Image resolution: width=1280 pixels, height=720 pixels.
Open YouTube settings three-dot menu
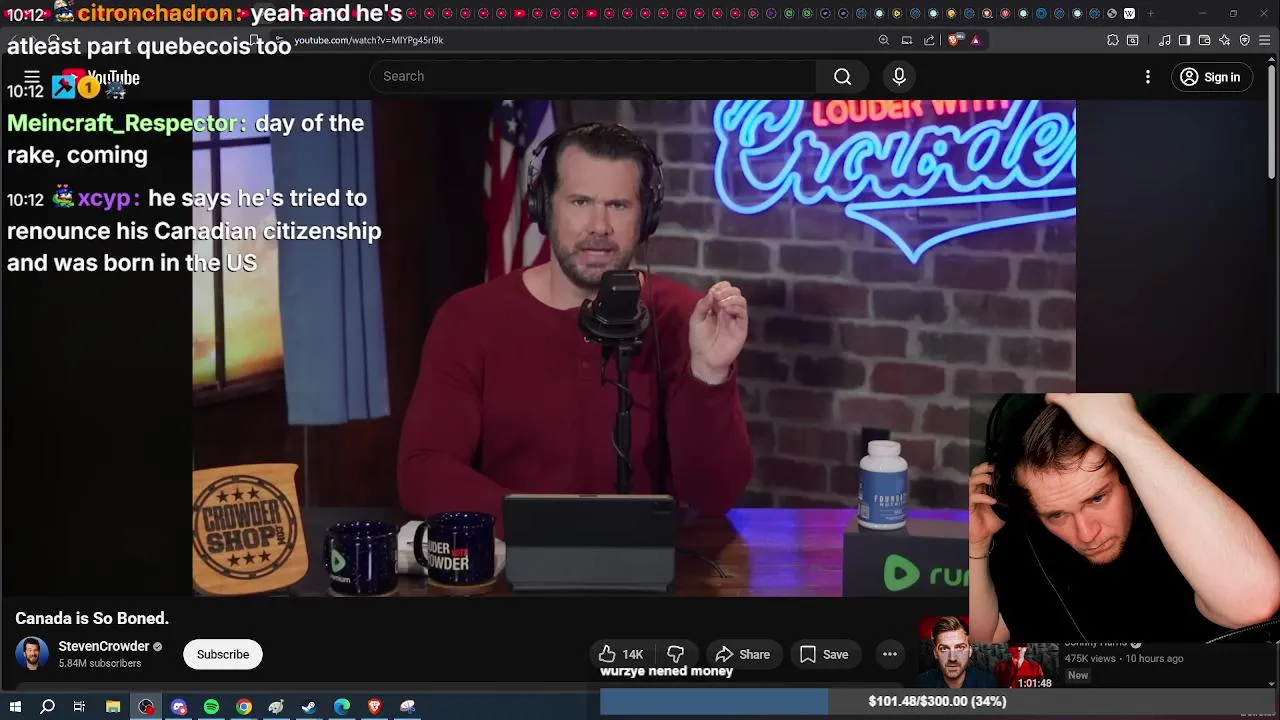1148,77
